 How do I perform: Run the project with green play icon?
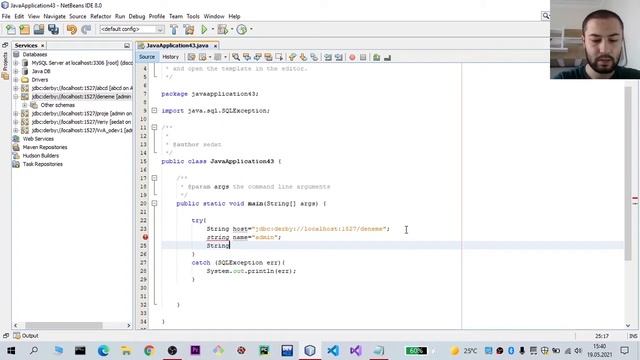[x=204, y=29]
